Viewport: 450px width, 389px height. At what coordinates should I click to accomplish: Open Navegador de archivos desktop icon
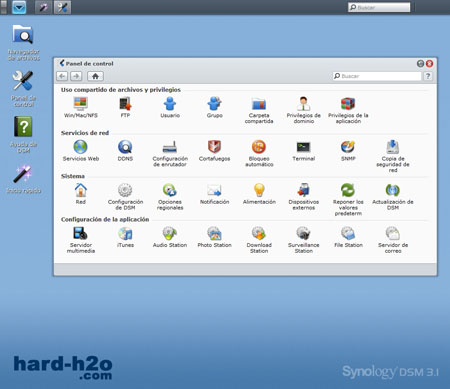point(23,43)
